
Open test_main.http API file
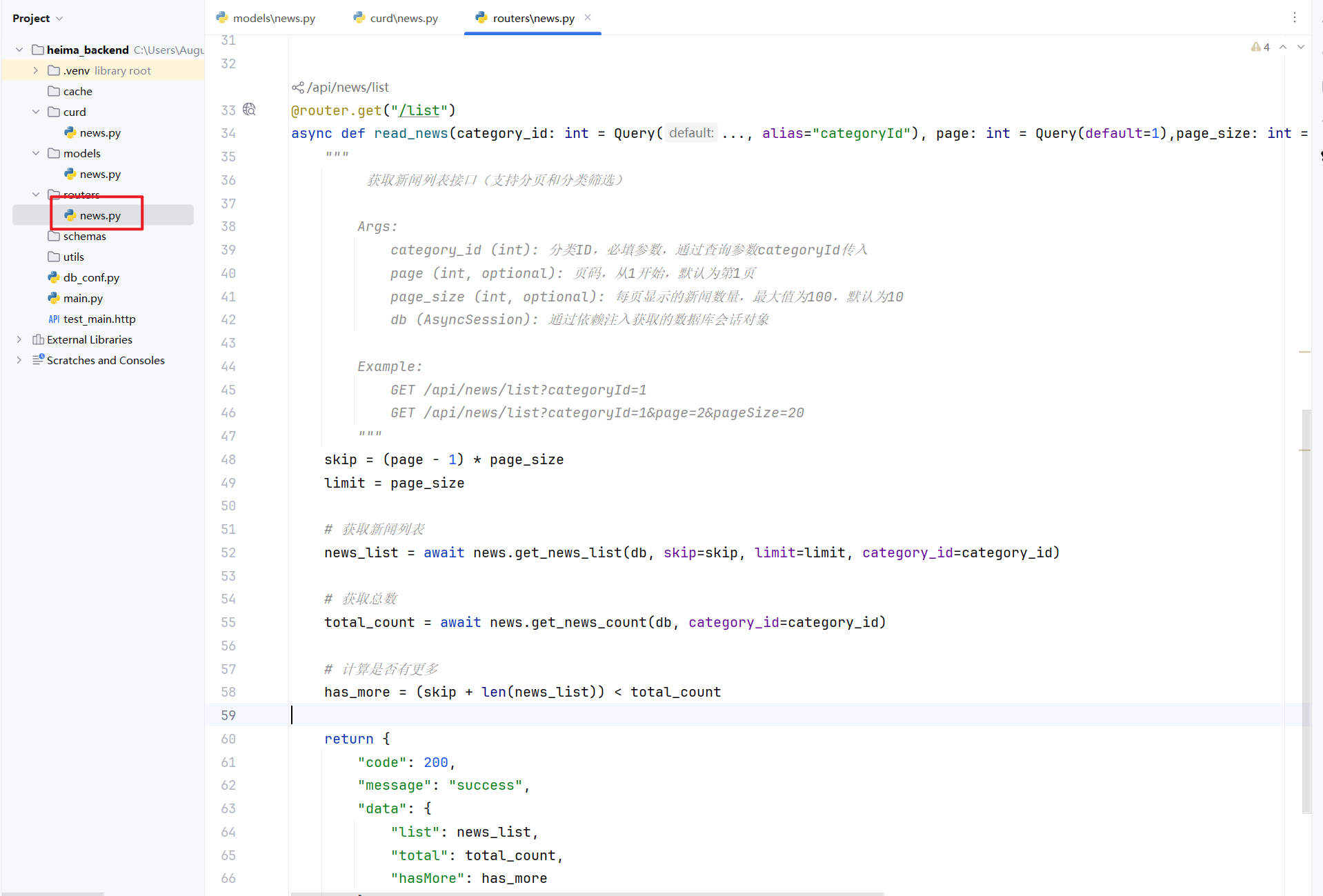click(99, 319)
